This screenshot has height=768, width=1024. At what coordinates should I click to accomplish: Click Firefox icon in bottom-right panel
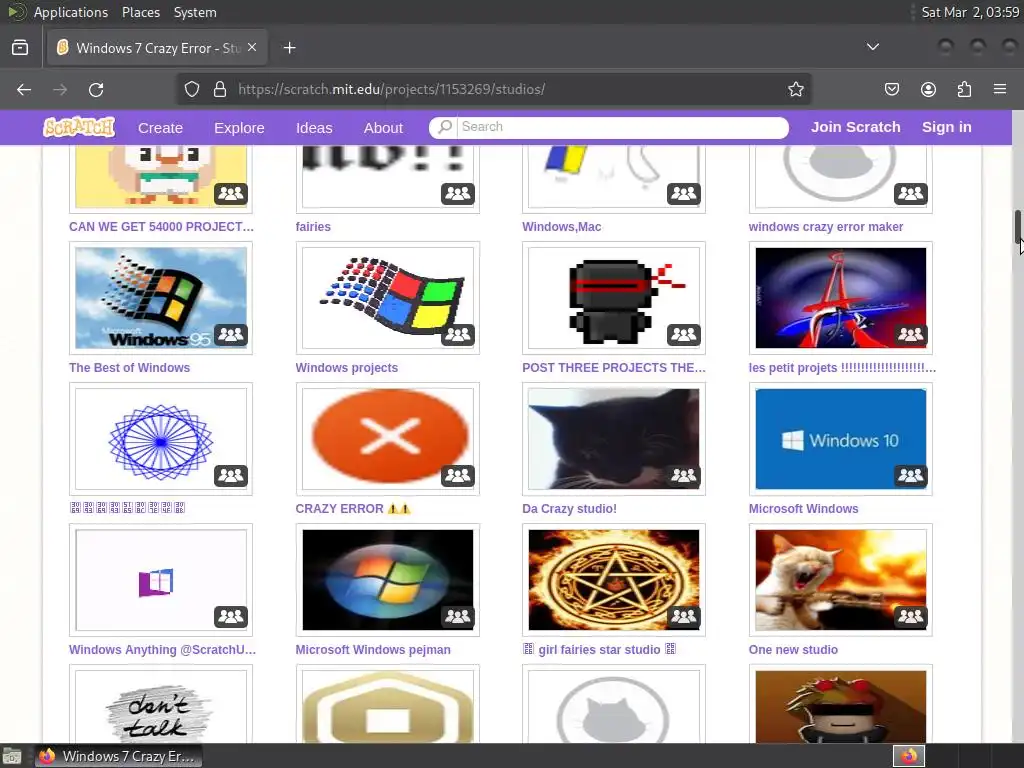pos(909,756)
